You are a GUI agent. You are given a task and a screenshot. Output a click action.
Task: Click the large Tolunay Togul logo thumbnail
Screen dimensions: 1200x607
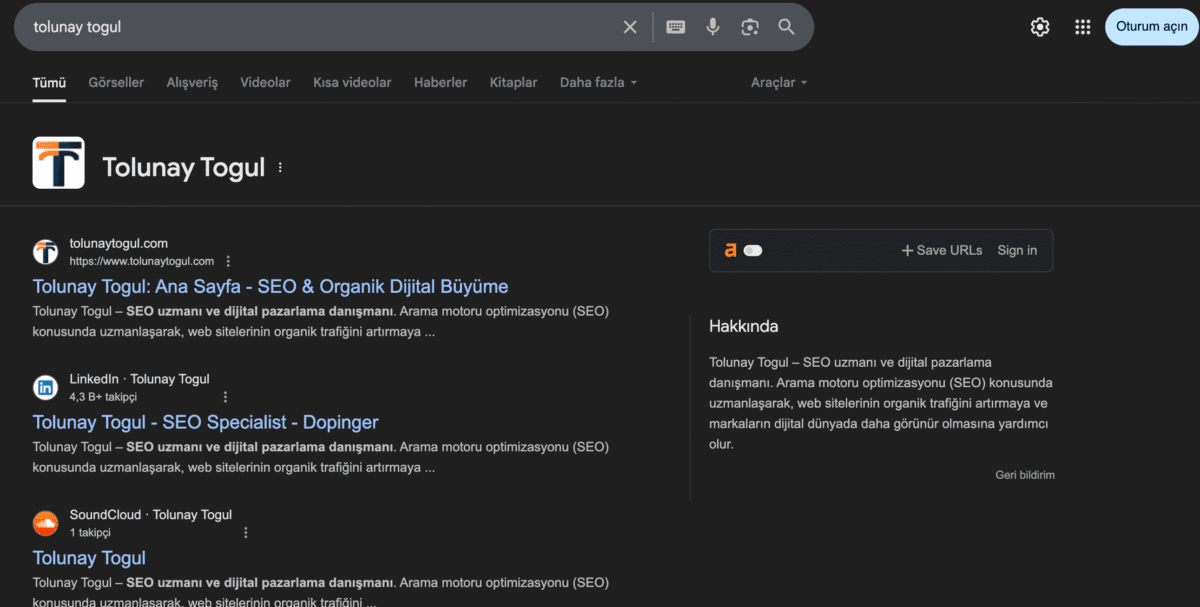coord(58,162)
